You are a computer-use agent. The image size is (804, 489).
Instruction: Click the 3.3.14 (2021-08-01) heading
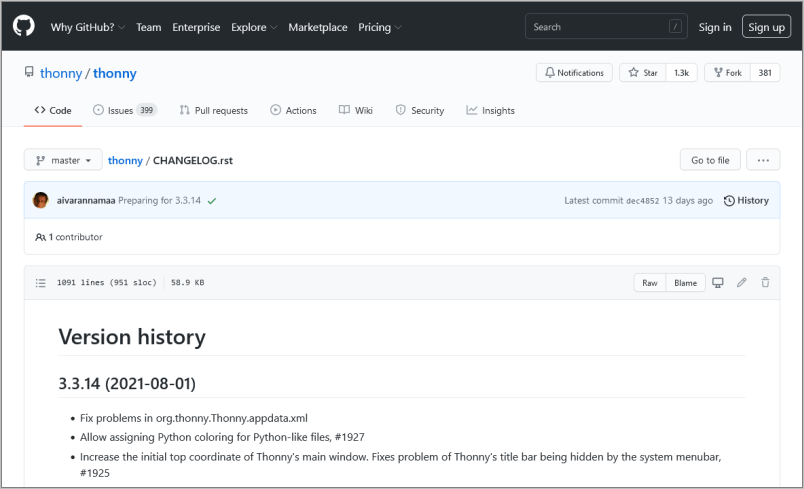pyautogui.click(x=127, y=383)
